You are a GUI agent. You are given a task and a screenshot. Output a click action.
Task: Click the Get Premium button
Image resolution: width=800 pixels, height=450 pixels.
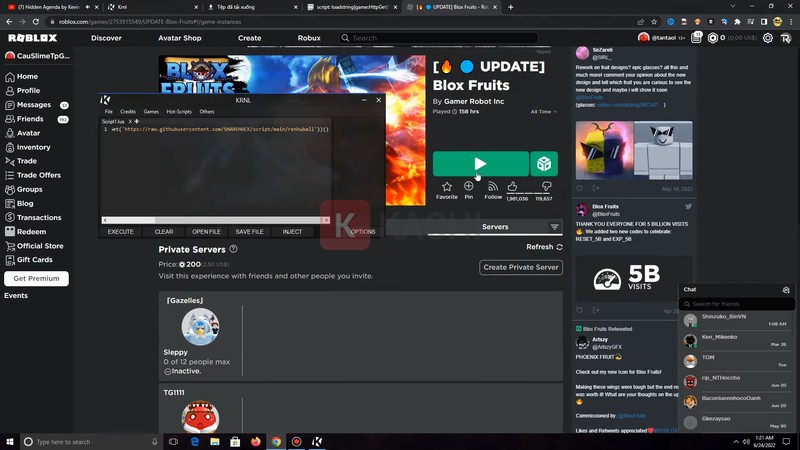(x=36, y=279)
